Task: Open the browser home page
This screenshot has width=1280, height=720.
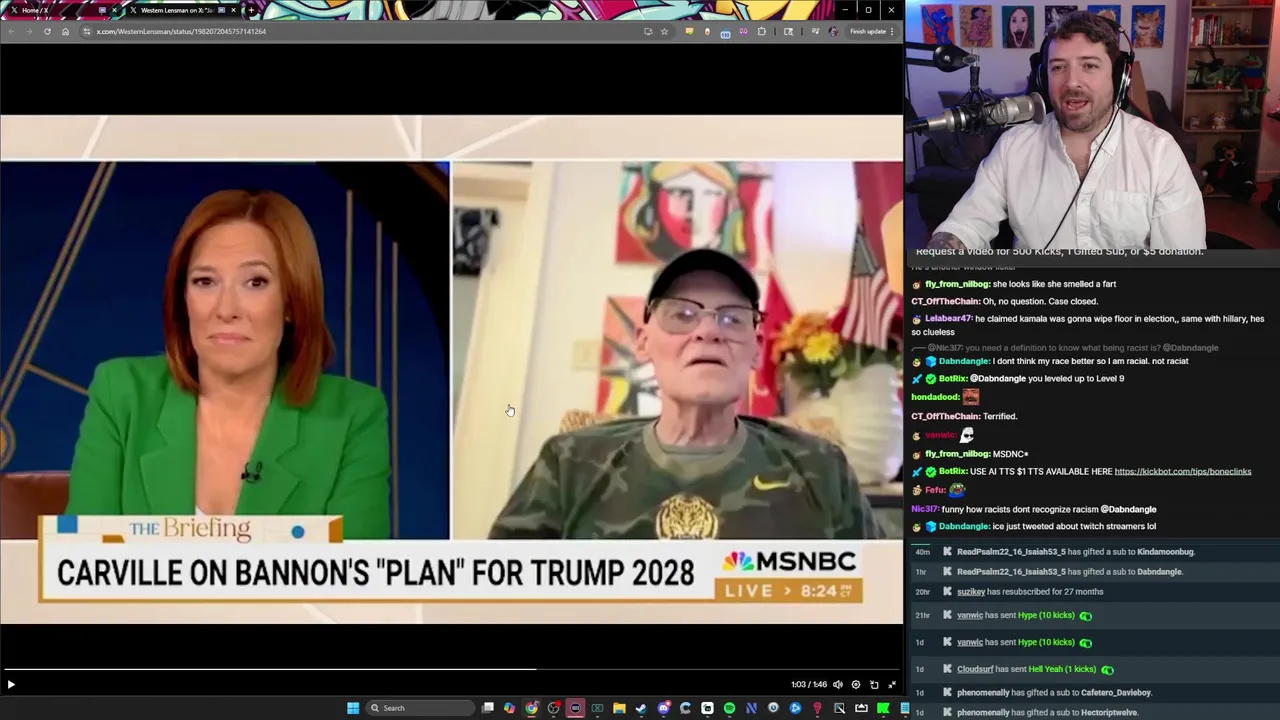Action: tap(66, 31)
